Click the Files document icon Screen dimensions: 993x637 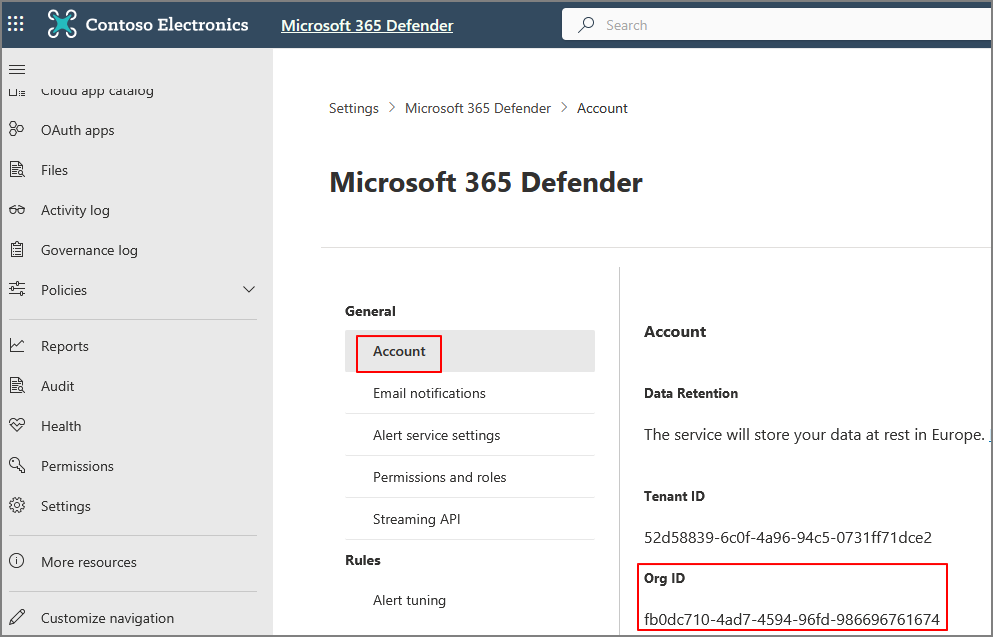17,170
